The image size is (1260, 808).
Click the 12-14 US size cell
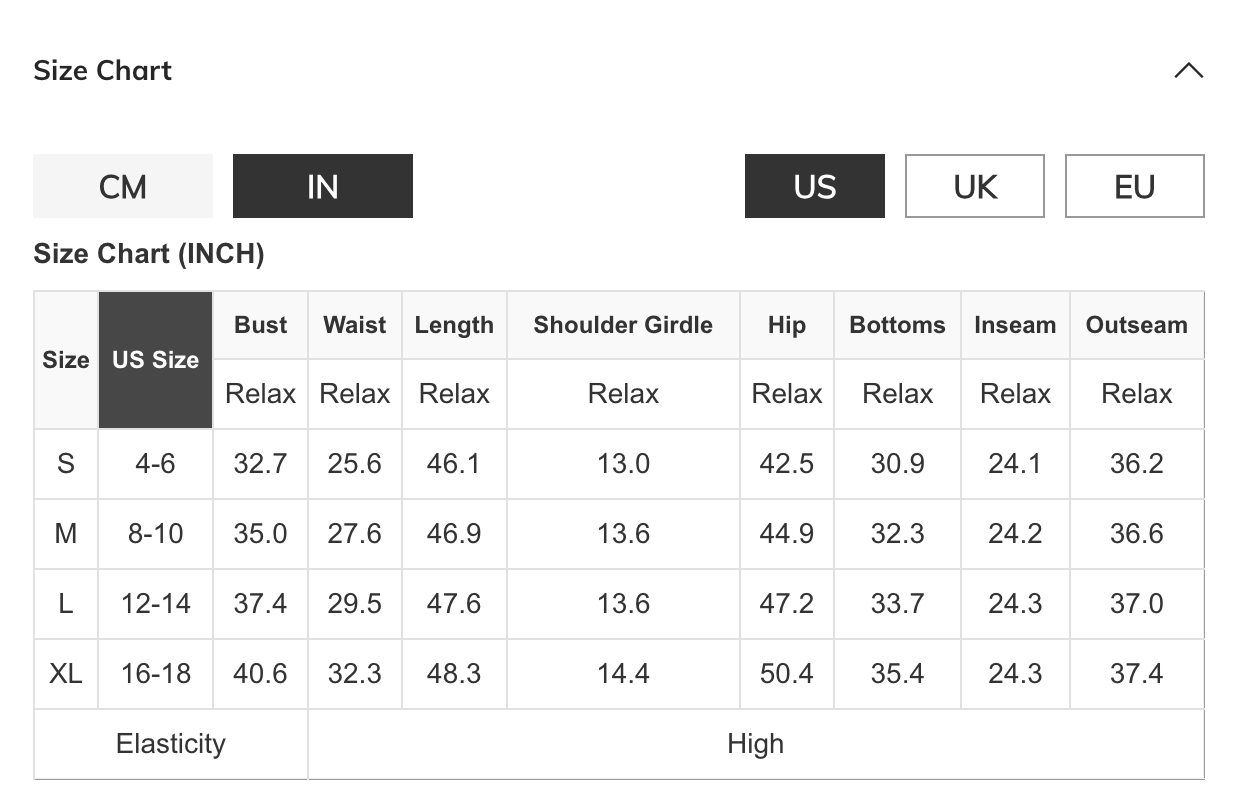(x=155, y=604)
